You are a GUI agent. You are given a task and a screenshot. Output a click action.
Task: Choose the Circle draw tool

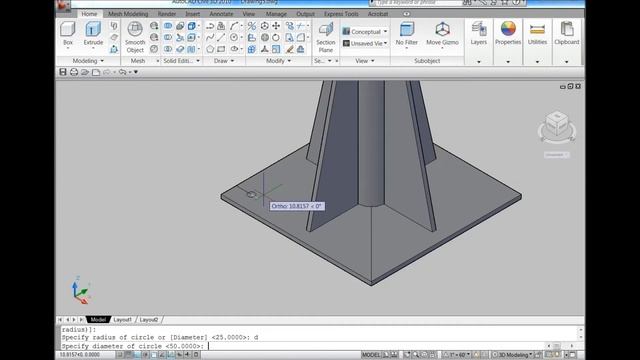click(x=233, y=38)
